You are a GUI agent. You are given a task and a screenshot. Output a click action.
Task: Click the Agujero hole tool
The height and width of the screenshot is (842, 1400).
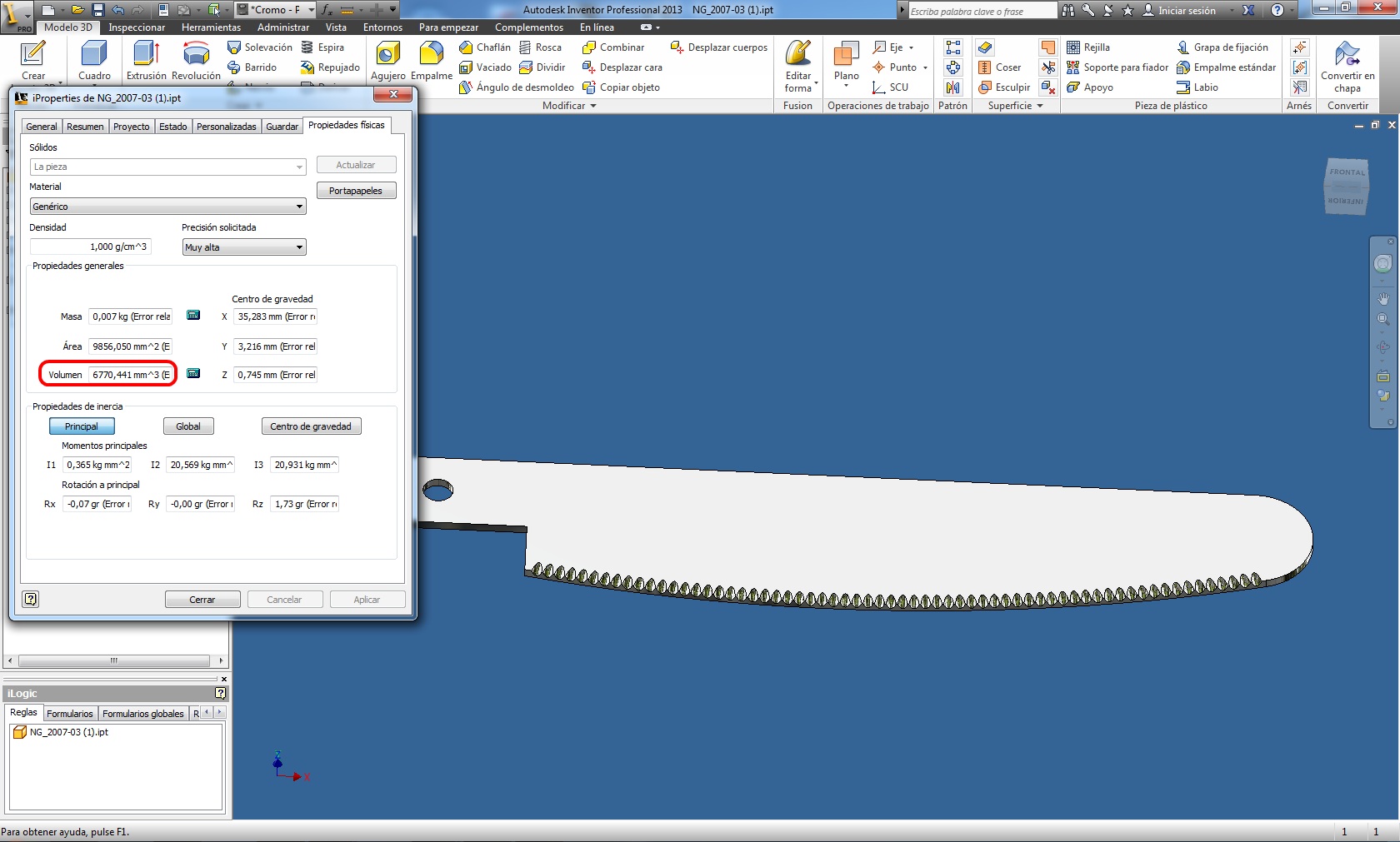pos(387,61)
